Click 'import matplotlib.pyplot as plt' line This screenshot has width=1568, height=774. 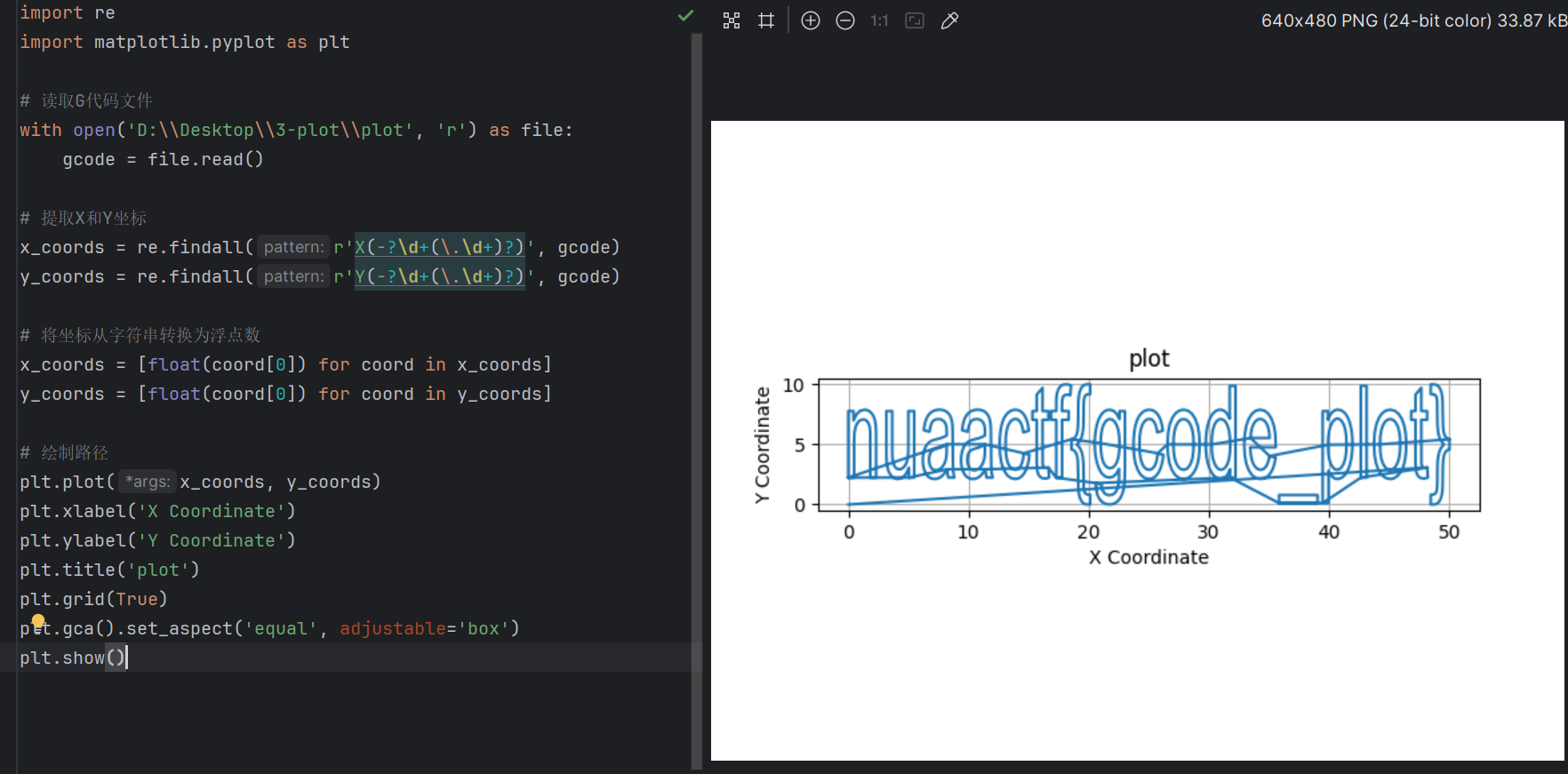(185, 42)
